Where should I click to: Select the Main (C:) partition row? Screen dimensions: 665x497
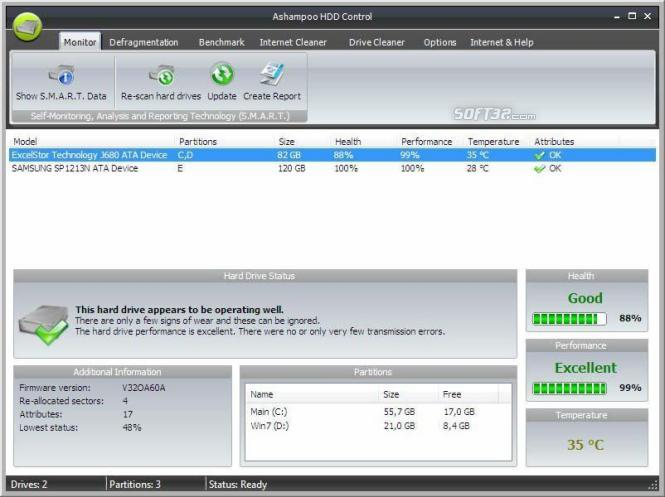click(378, 412)
